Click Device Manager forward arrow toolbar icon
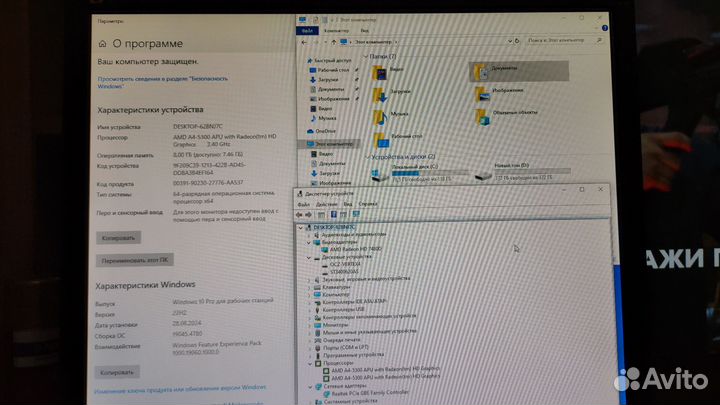 [x=309, y=215]
